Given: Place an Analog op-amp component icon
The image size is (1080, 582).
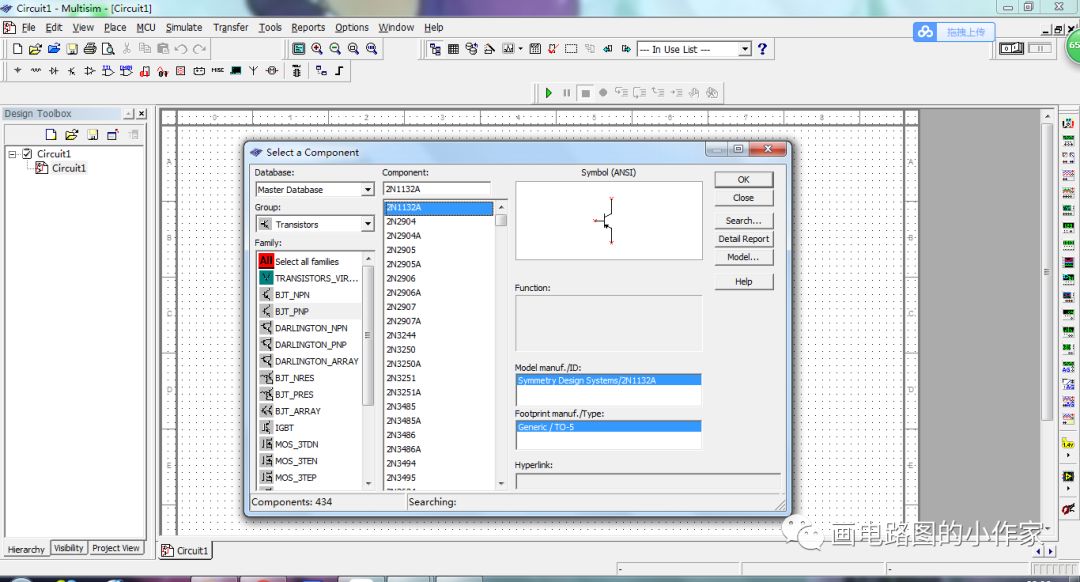Looking at the screenshot, I should coord(90,71).
